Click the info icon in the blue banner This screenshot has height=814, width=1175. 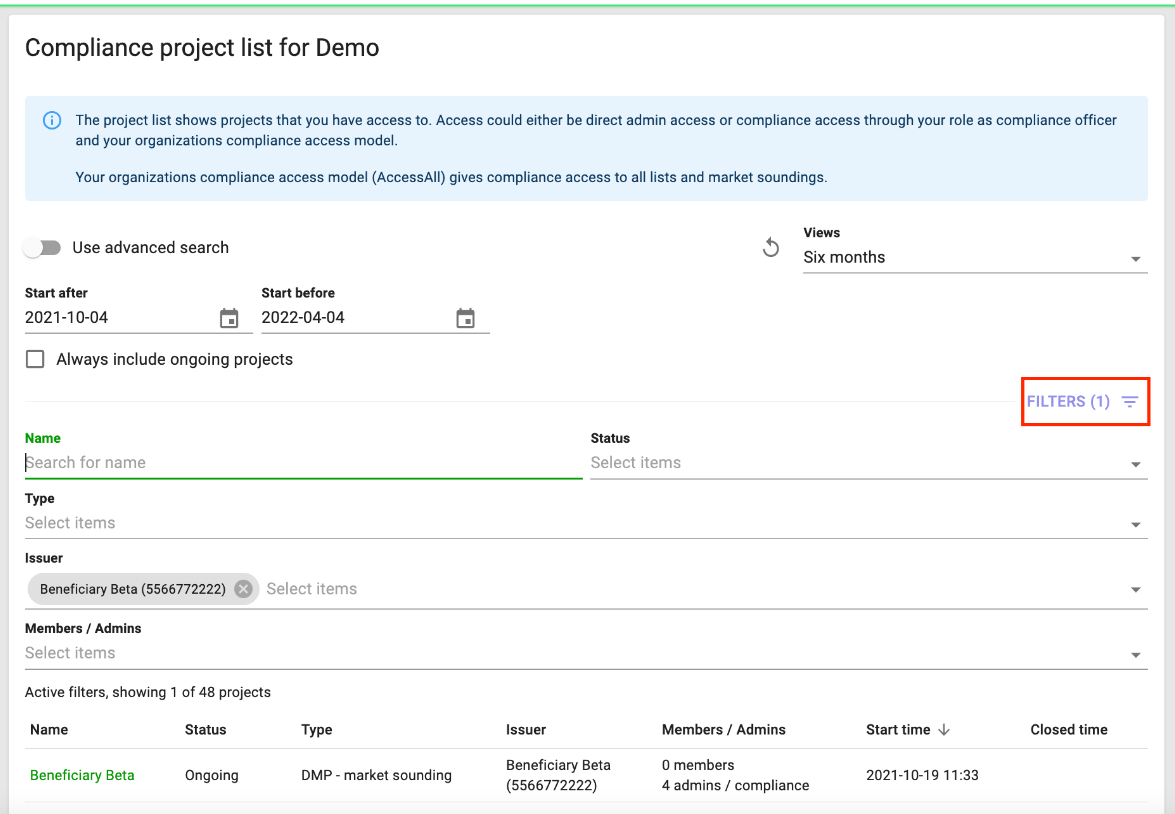tap(52, 120)
